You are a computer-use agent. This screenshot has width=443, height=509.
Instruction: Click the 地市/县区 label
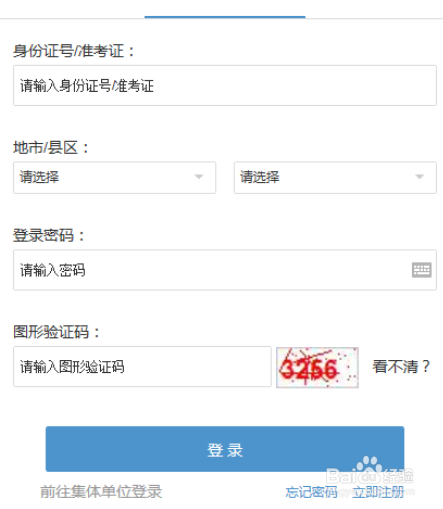coord(51,148)
